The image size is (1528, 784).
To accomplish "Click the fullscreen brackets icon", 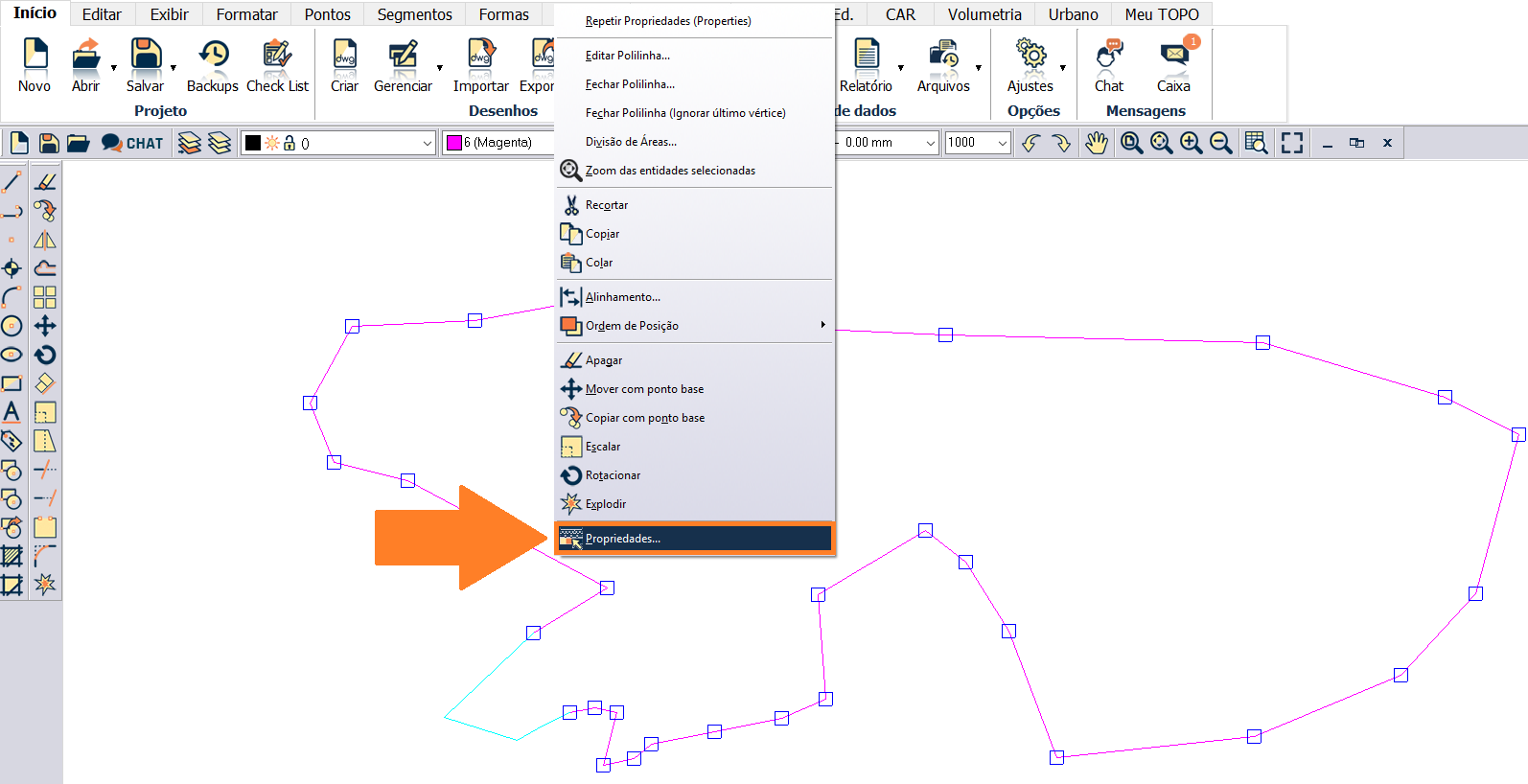I will coord(1292,143).
